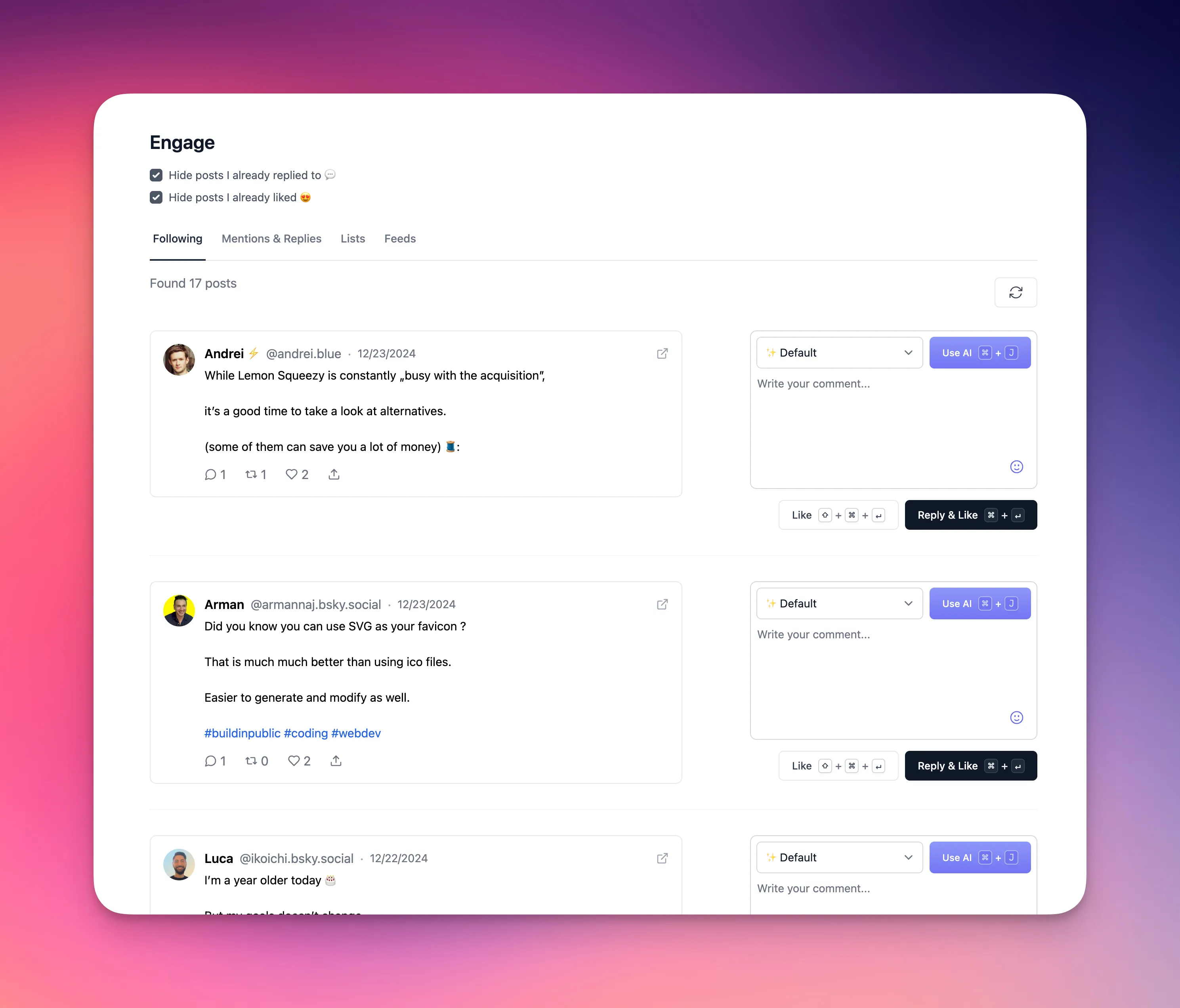Click the share icon on Andrei's post
The image size is (1180, 1008).
334,474
